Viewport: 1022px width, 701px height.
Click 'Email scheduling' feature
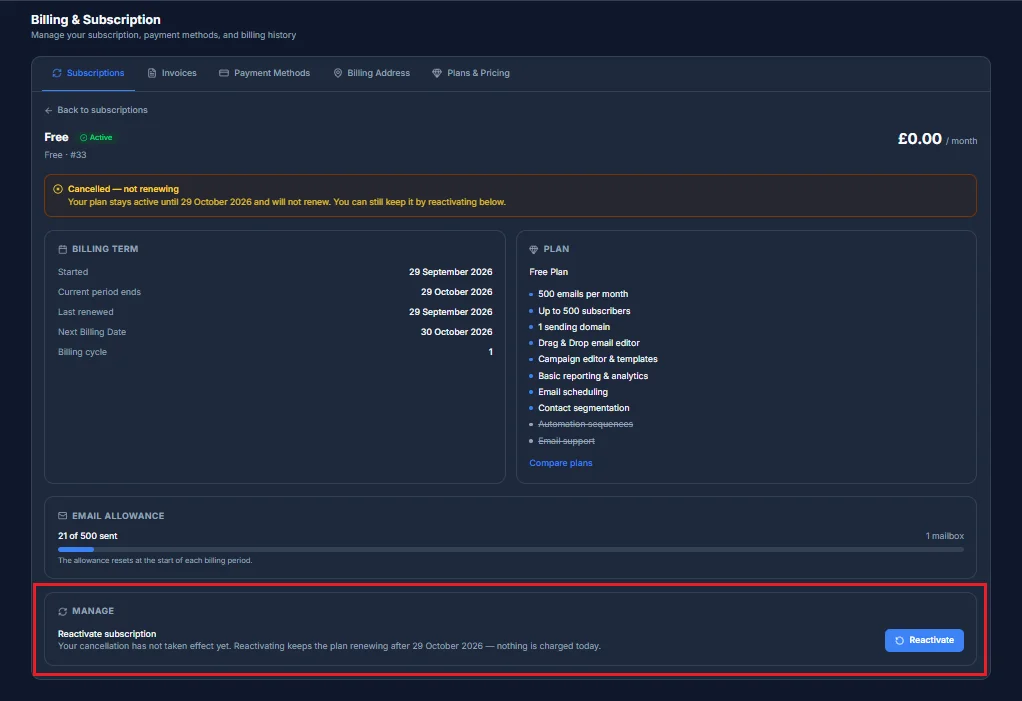pyautogui.click(x=573, y=392)
